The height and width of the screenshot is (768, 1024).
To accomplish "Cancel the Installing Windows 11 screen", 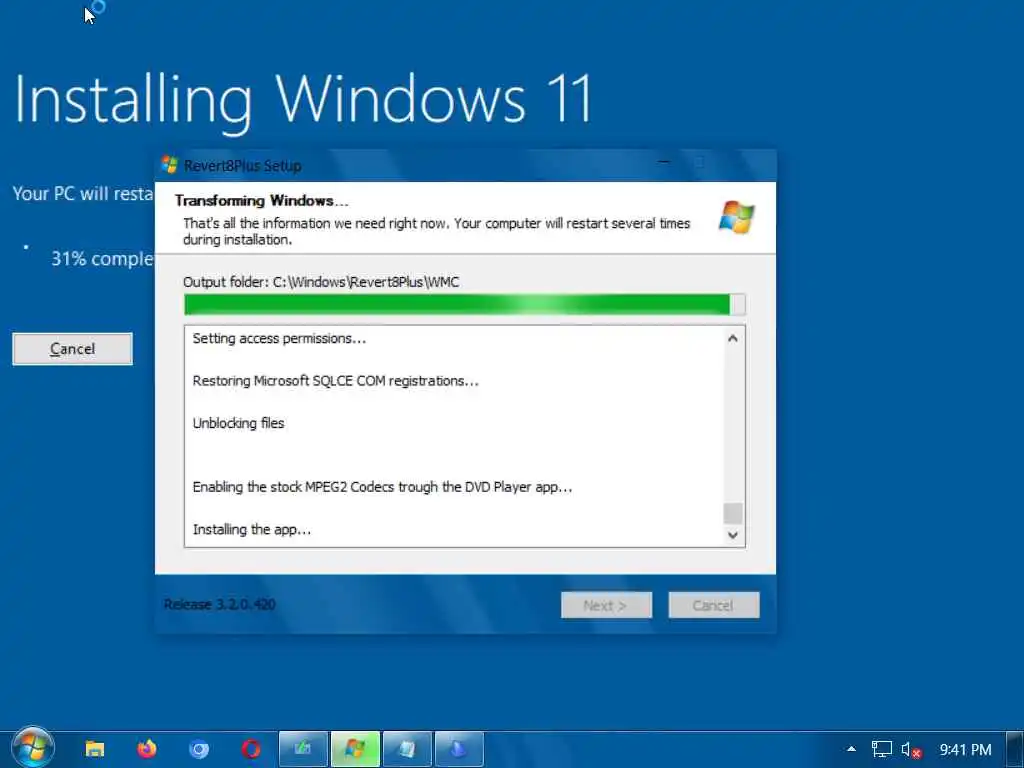I will [72, 349].
